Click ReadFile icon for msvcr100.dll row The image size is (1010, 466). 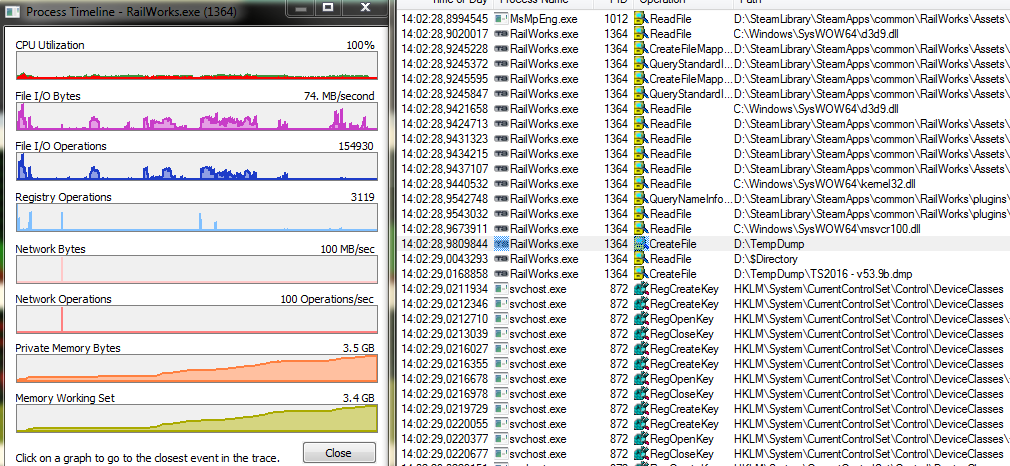(640, 229)
